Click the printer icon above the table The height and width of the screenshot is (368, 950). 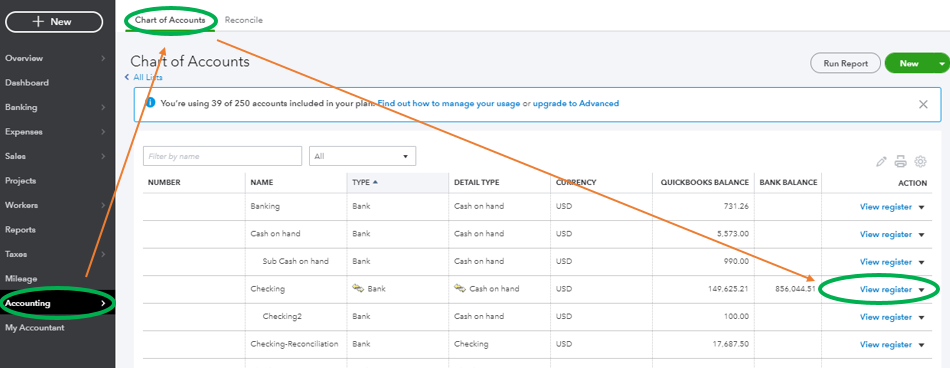pos(901,162)
